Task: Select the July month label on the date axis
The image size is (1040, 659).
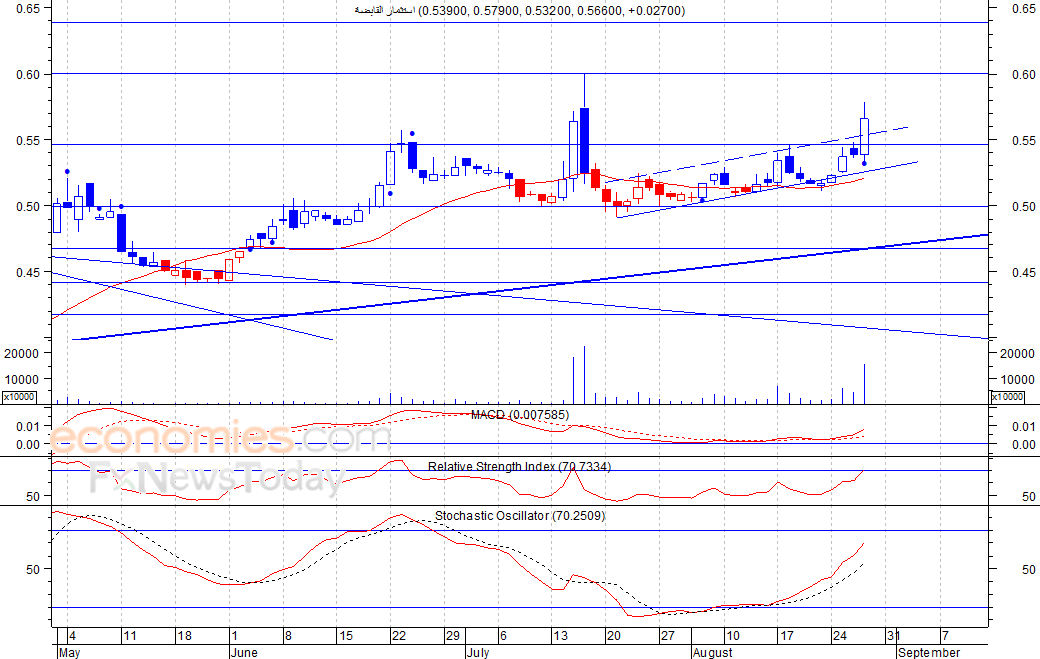Action: [x=478, y=652]
